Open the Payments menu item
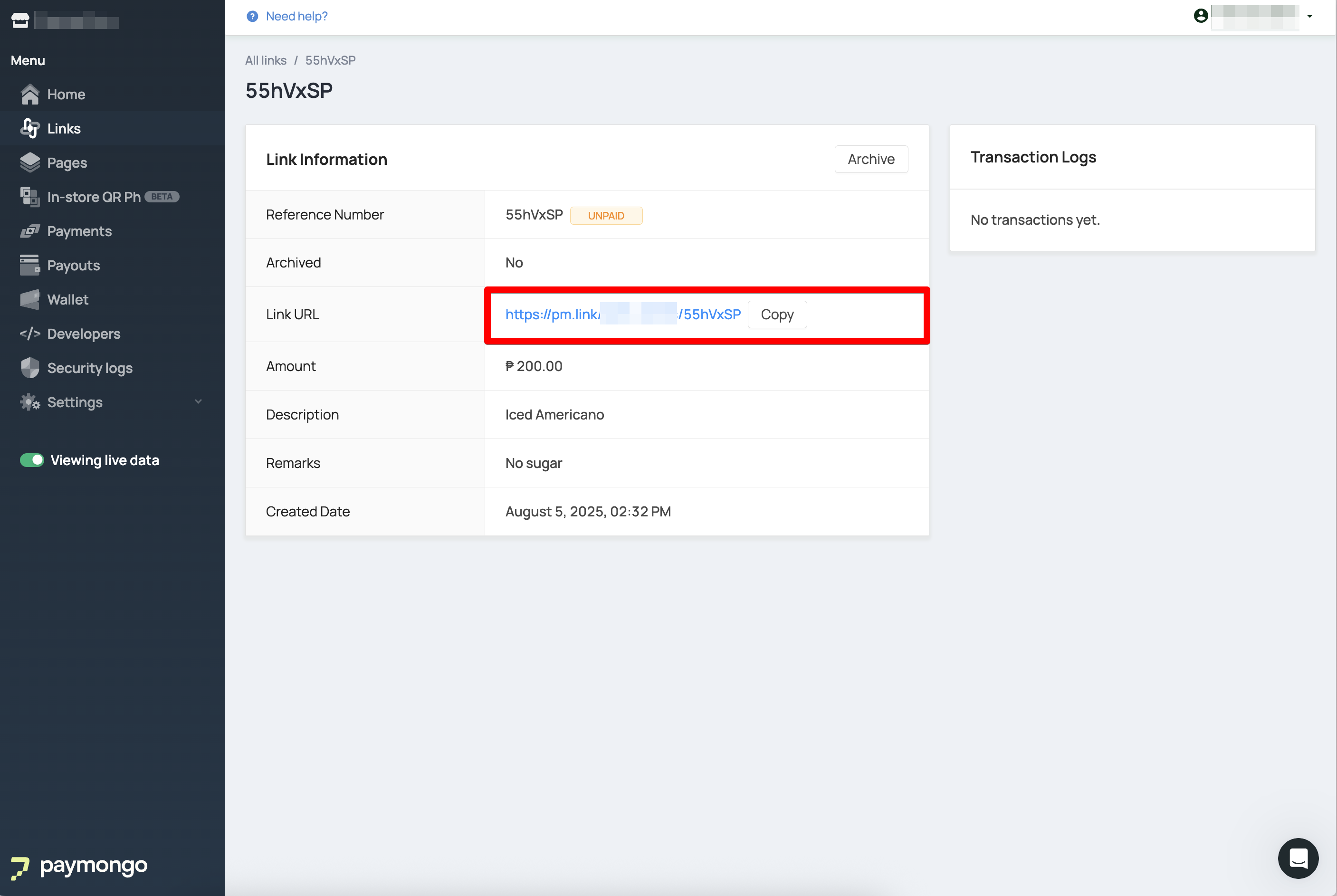Image resolution: width=1337 pixels, height=896 pixels. point(79,231)
